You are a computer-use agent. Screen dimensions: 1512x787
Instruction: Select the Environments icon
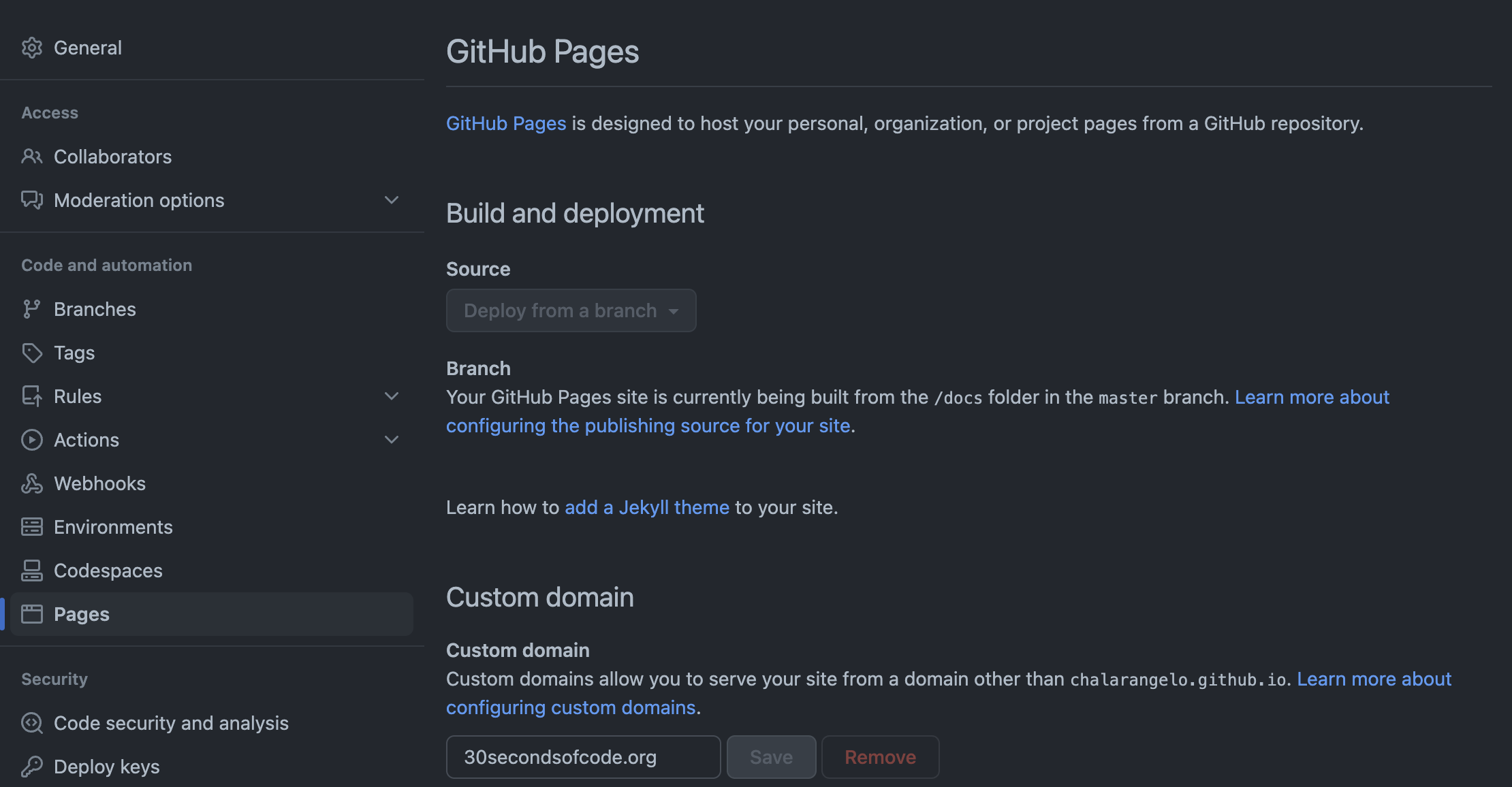(31, 527)
